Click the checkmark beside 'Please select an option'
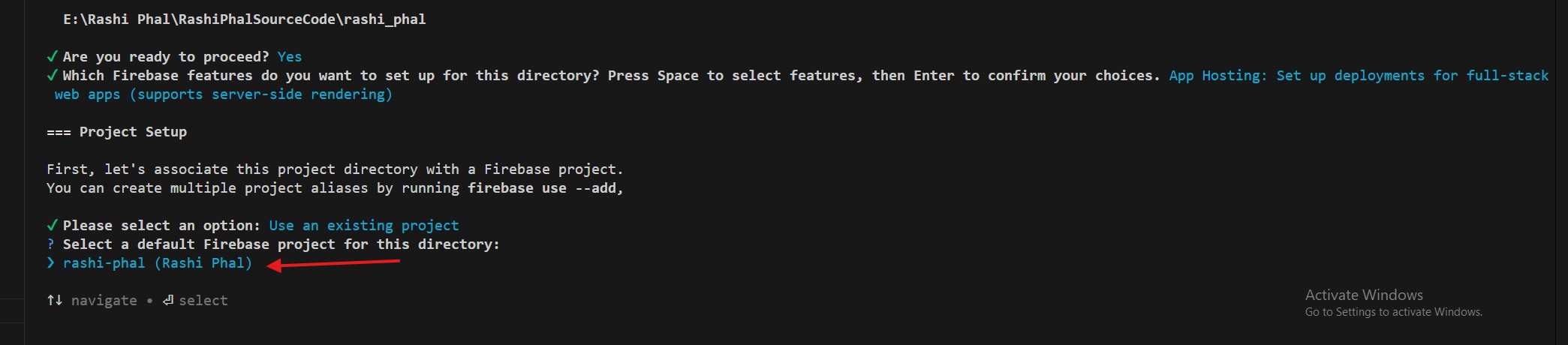Screen dimensions: 1568x345 click(x=52, y=226)
